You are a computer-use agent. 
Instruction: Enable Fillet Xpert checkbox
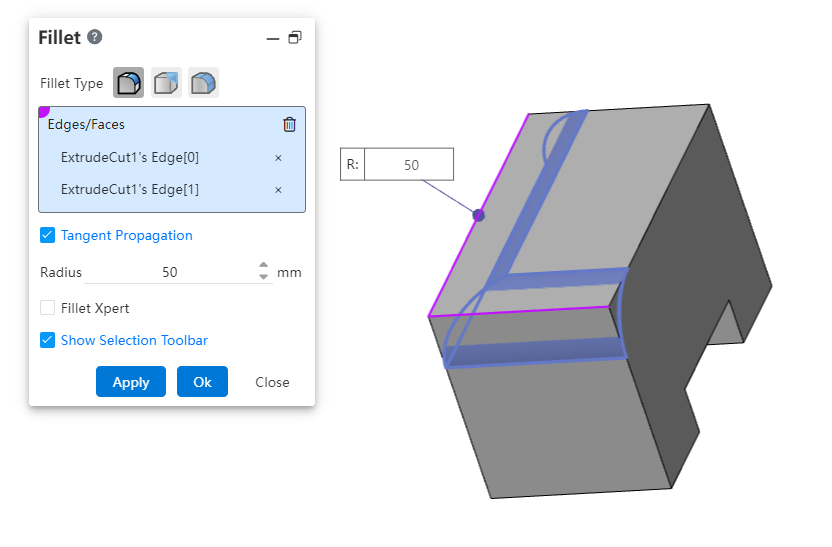click(x=47, y=308)
